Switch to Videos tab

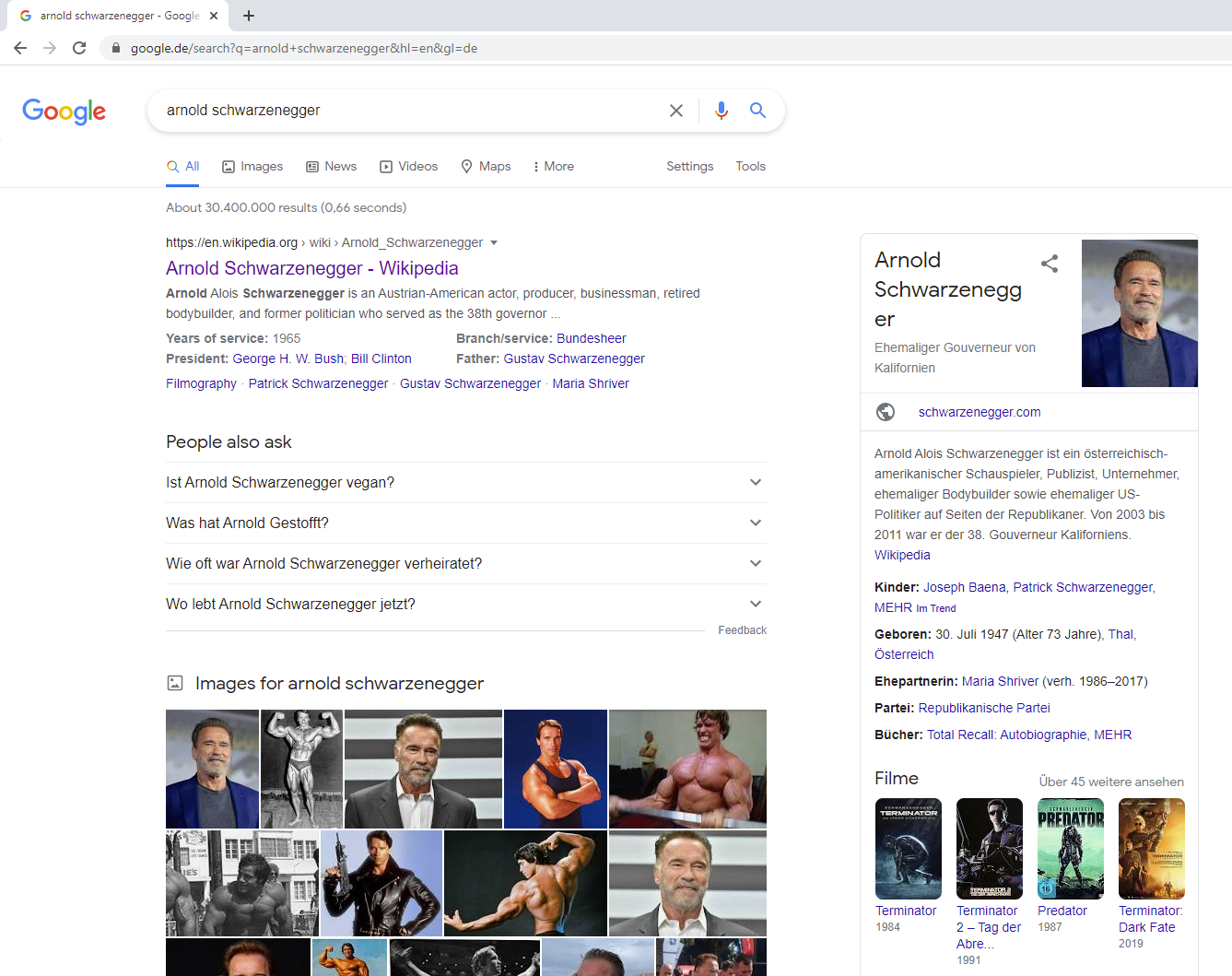[408, 166]
